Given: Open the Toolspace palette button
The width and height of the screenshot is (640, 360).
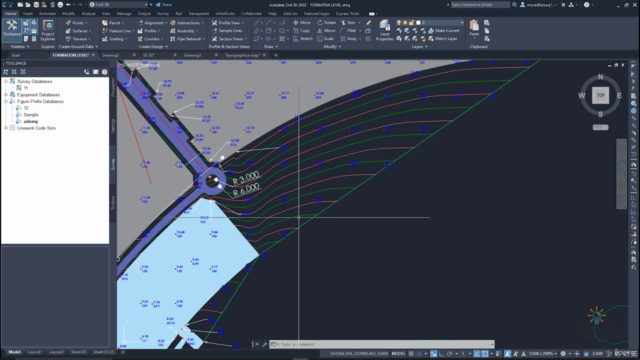Looking at the screenshot, I should (x=11, y=30).
